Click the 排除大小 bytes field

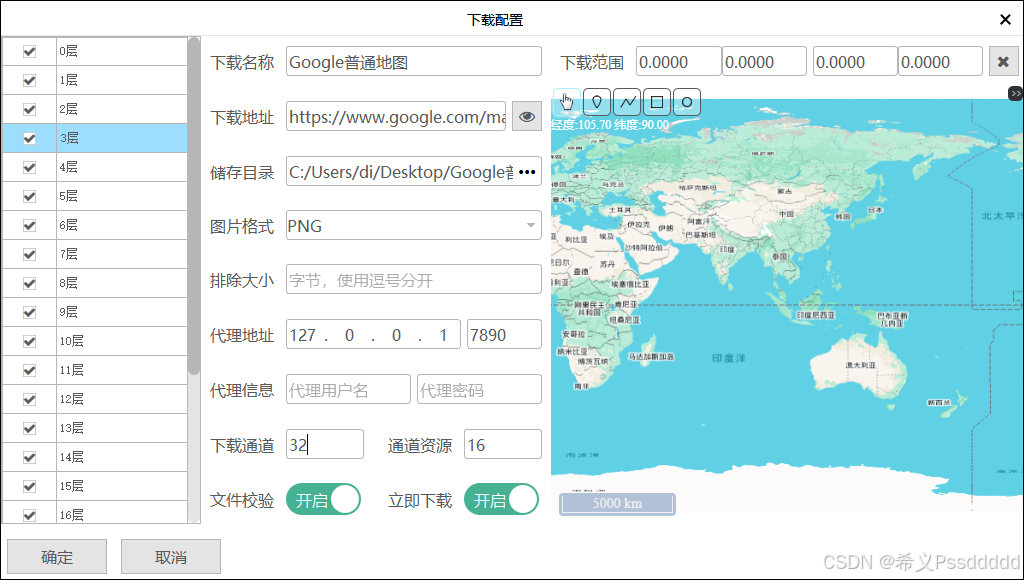(413, 280)
